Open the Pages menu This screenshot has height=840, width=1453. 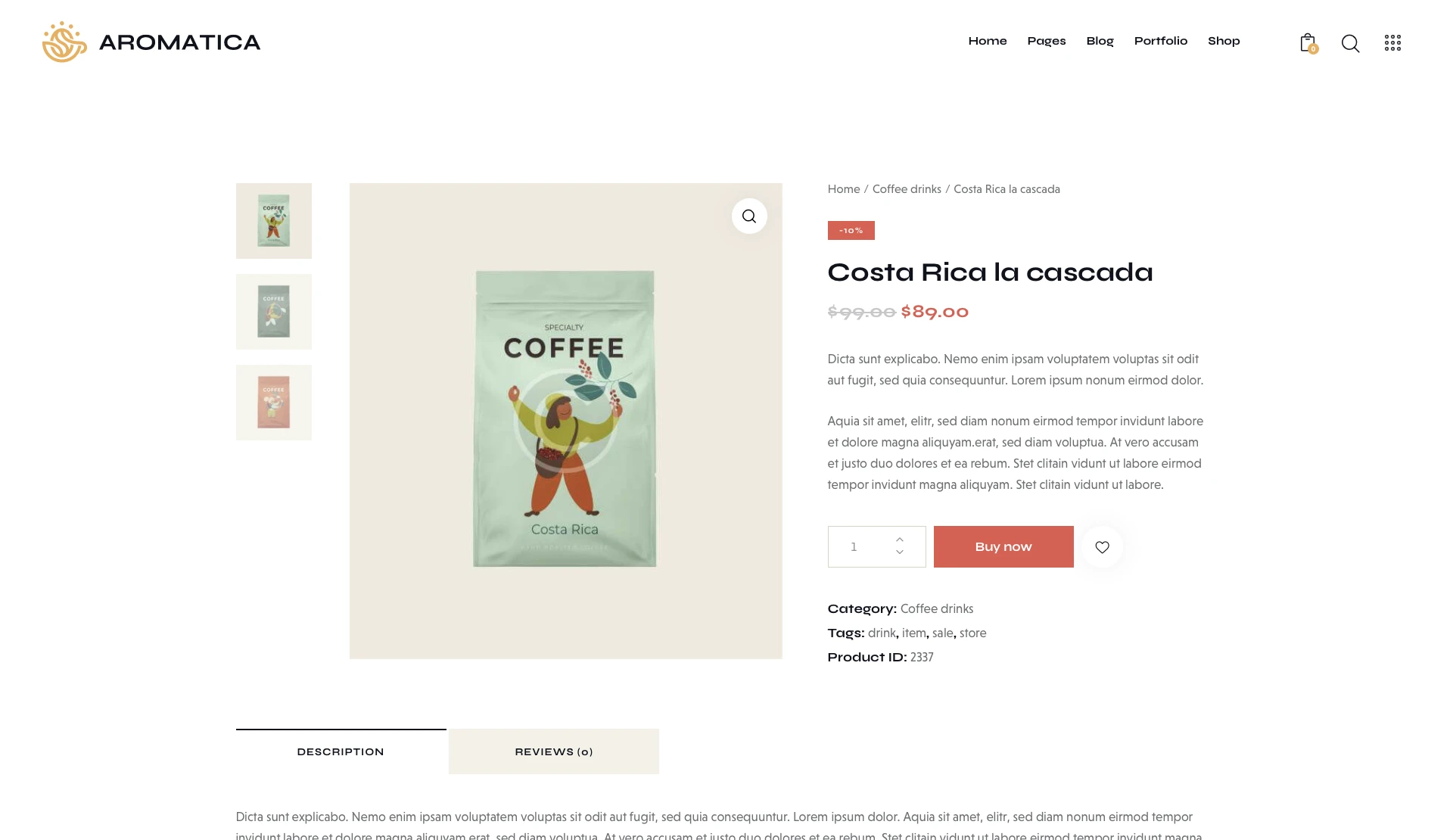point(1047,41)
